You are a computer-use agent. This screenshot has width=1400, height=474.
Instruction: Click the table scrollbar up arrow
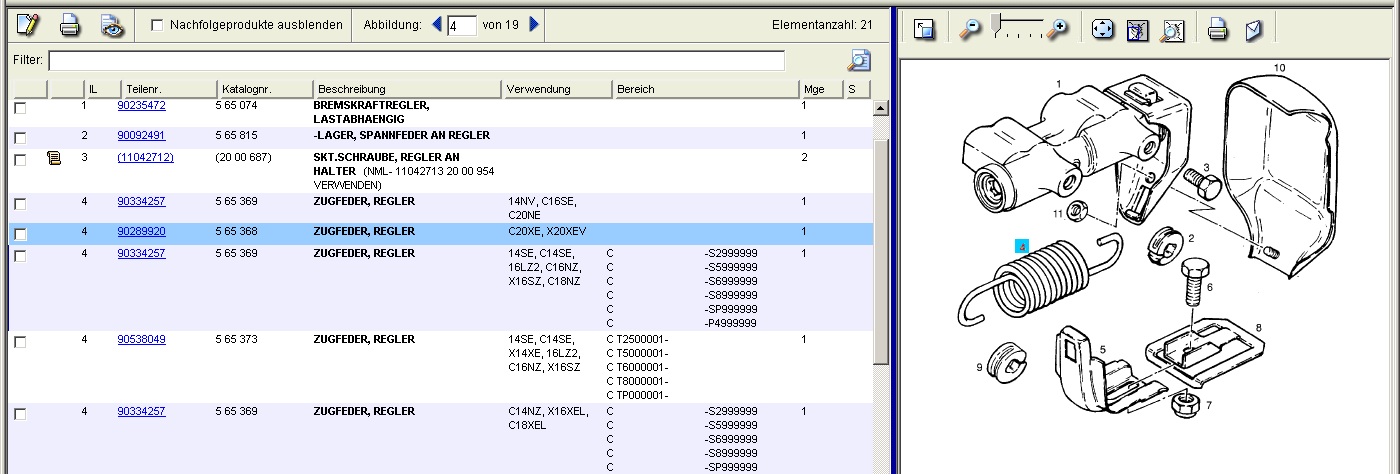pyautogui.click(x=881, y=108)
